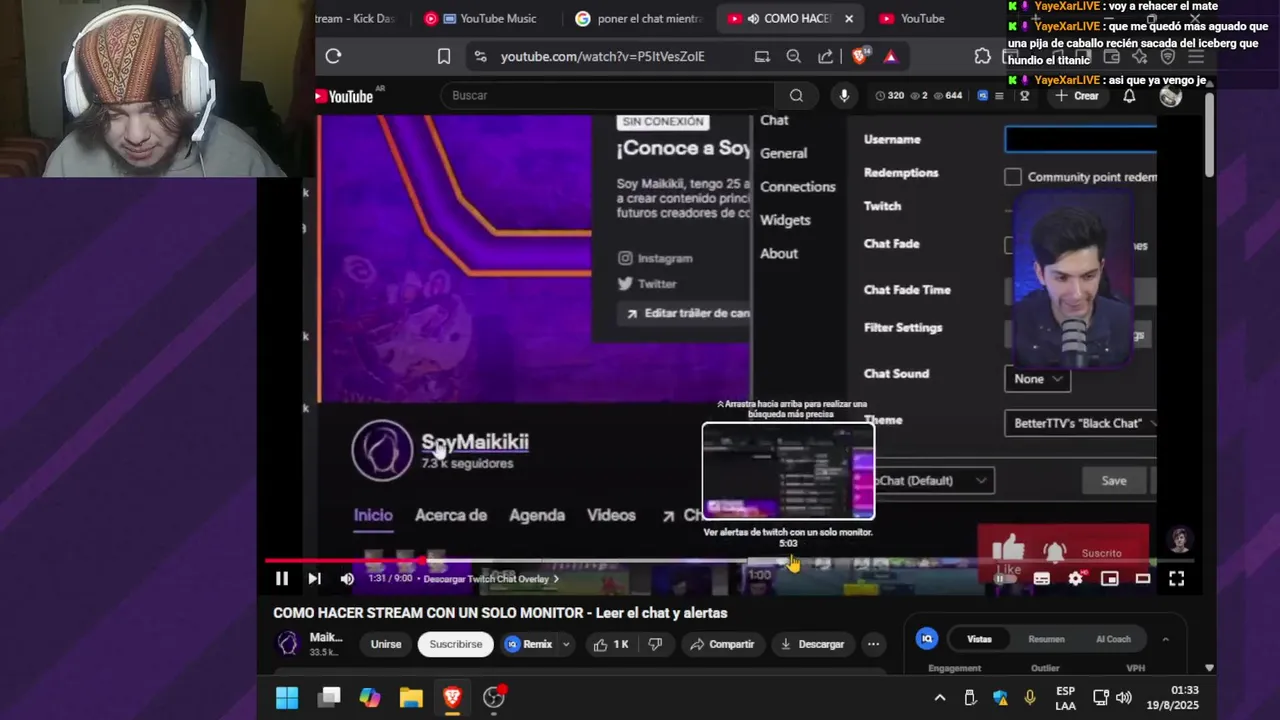Enable theater mode view
1280x720 pixels.
1143,578
